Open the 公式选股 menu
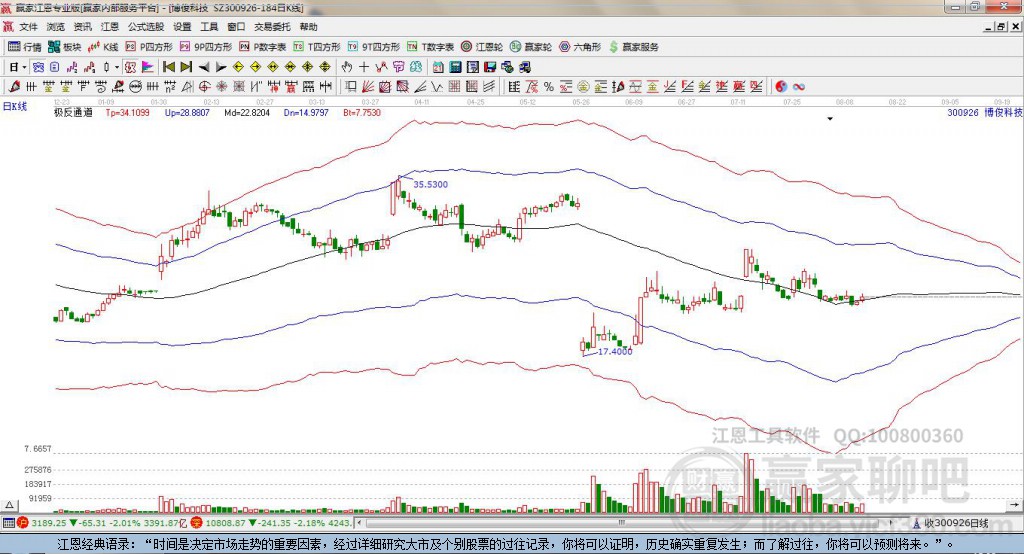1024x554 pixels. (x=146, y=27)
